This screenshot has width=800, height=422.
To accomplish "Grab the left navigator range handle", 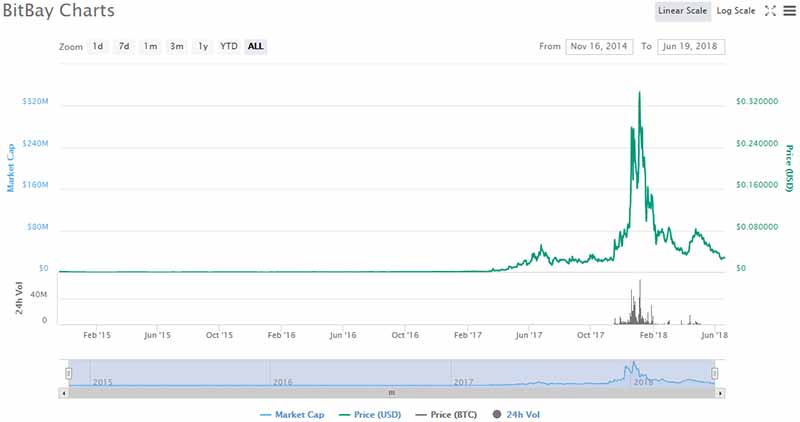I will tap(69, 374).
